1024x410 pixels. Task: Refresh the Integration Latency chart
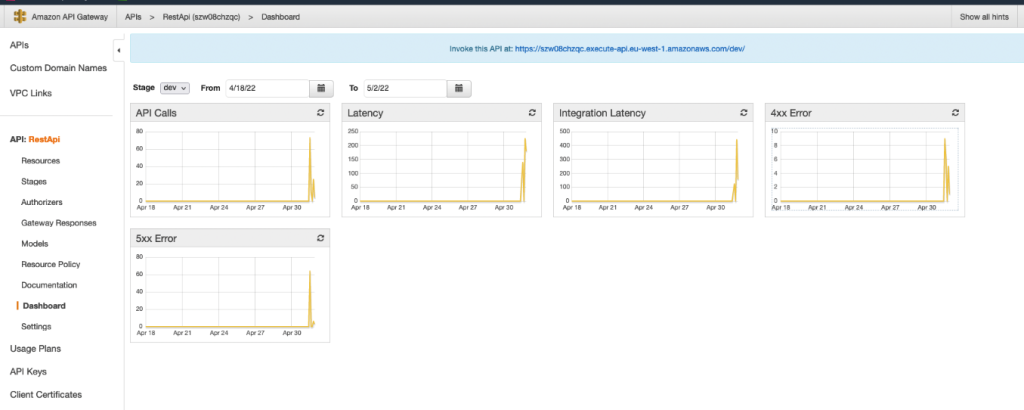coord(743,113)
